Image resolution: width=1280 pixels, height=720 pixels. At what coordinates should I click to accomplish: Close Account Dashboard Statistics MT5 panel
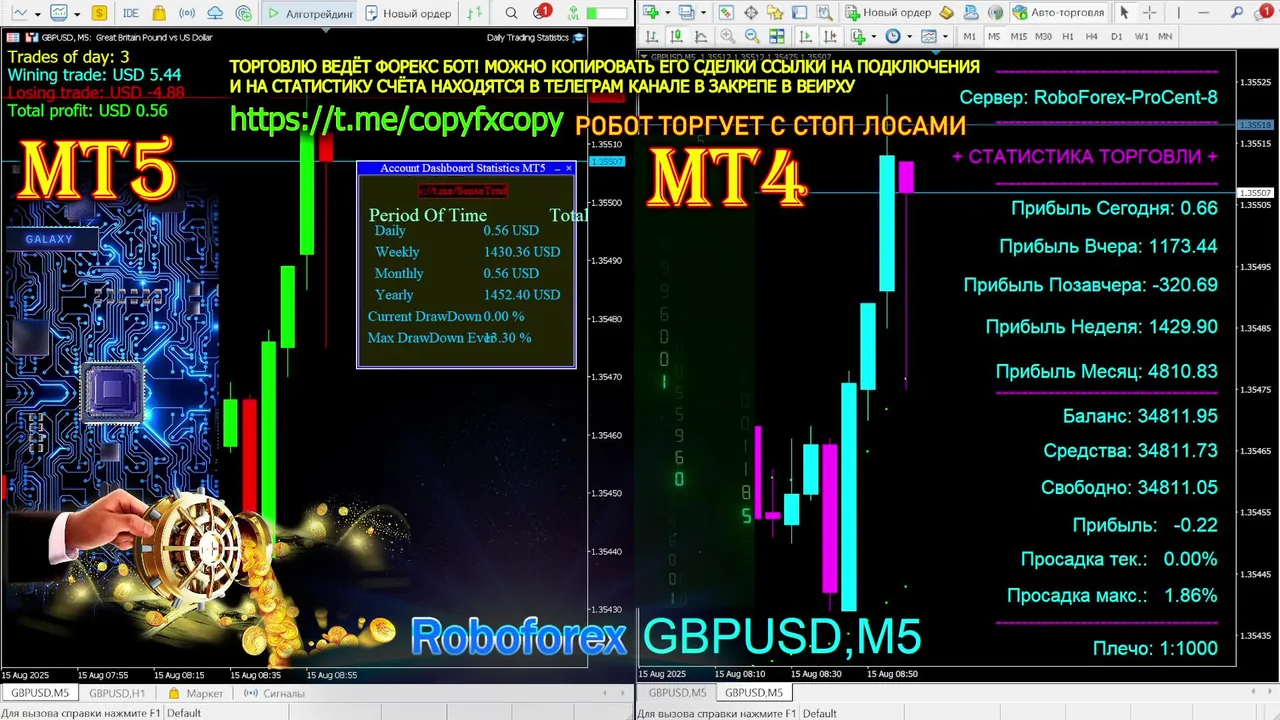tap(569, 168)
